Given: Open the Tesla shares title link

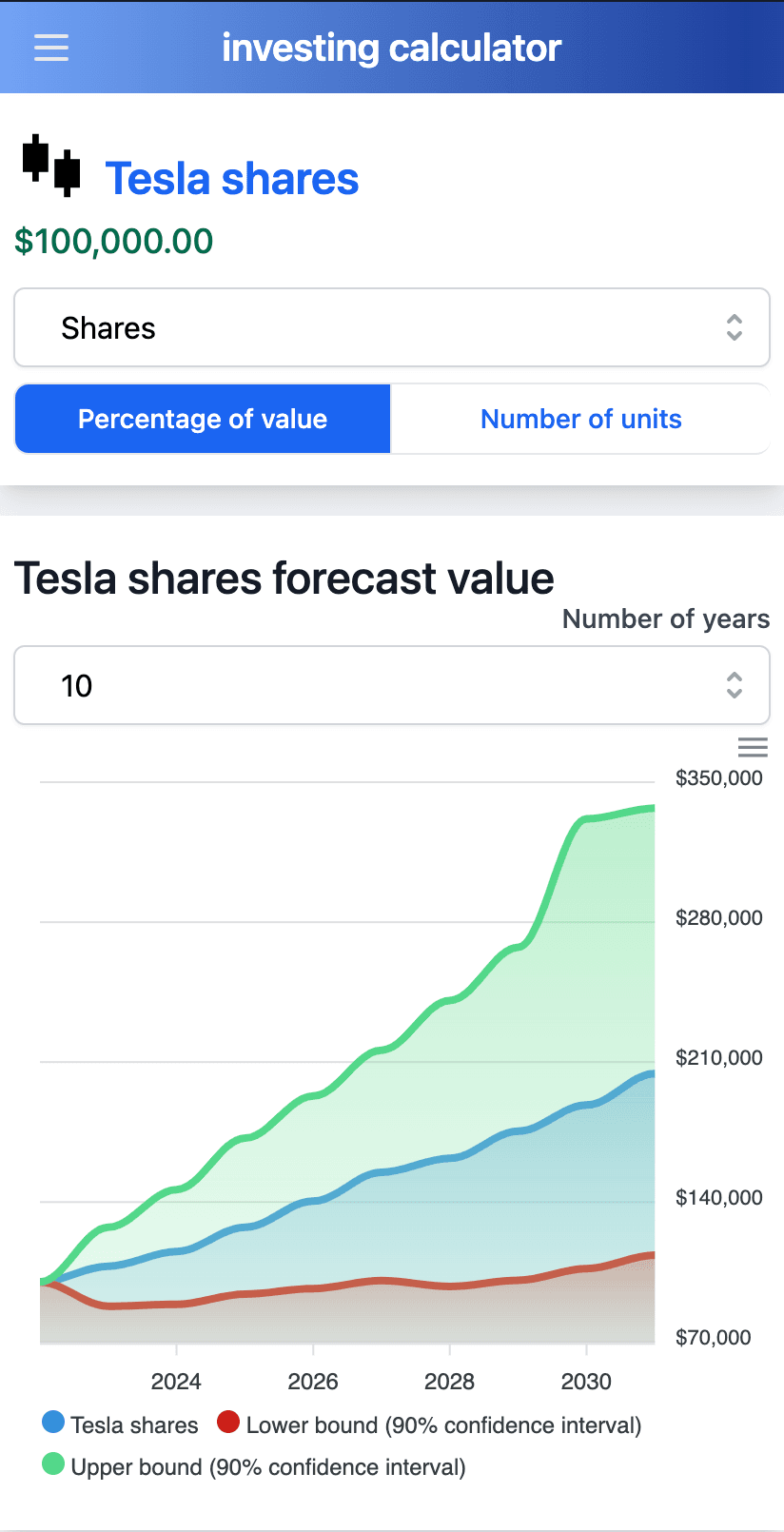Looking at the screenshot, I should coord(232,179).
